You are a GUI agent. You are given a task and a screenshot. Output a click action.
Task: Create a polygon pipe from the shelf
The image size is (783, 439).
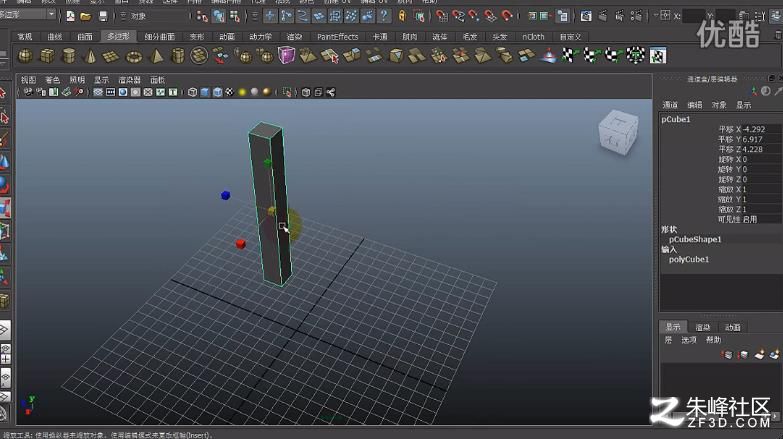pyautogui.click(x=177, y=55)
